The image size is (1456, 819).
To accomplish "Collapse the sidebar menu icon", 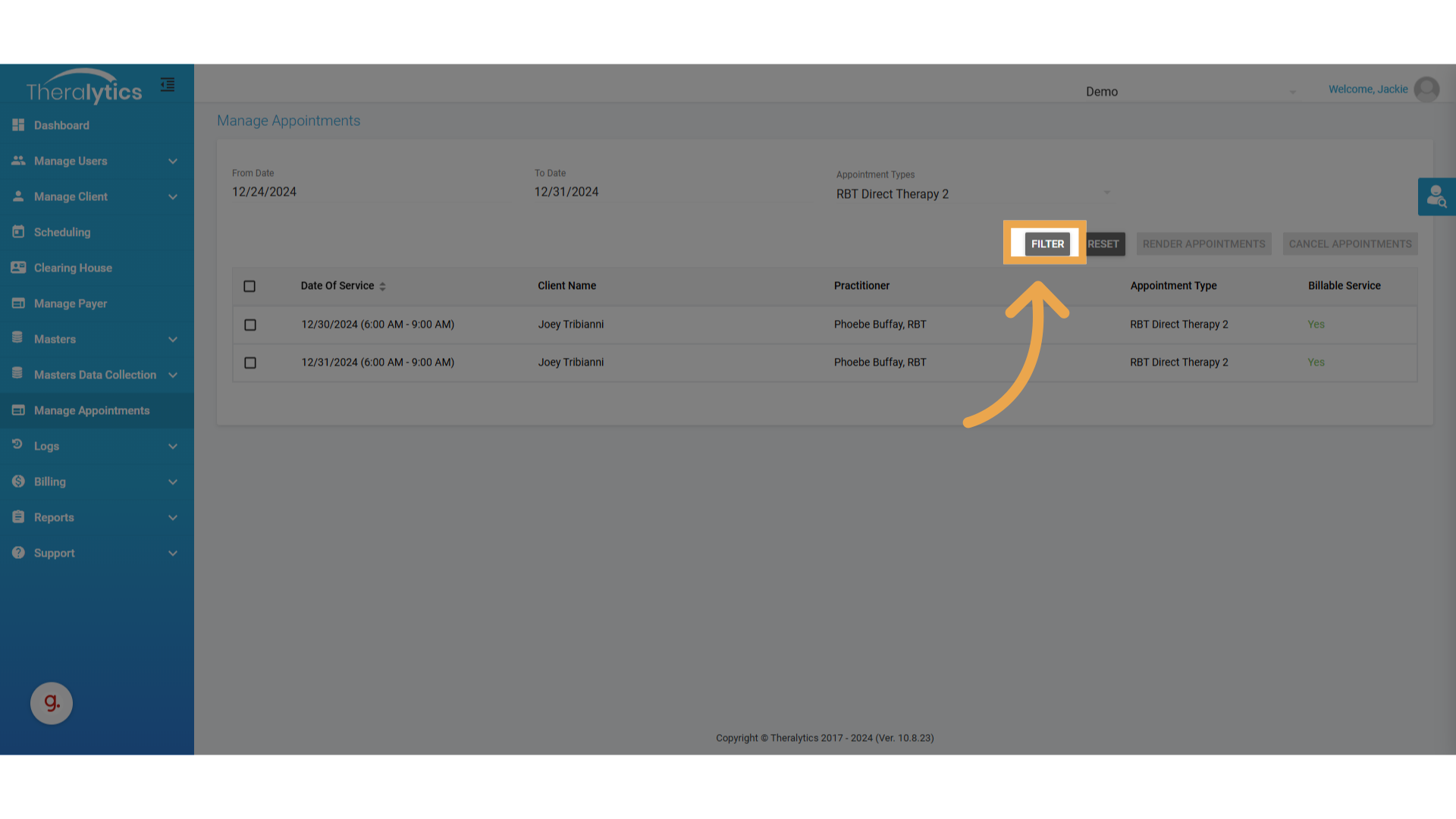I will pos(168,85).
